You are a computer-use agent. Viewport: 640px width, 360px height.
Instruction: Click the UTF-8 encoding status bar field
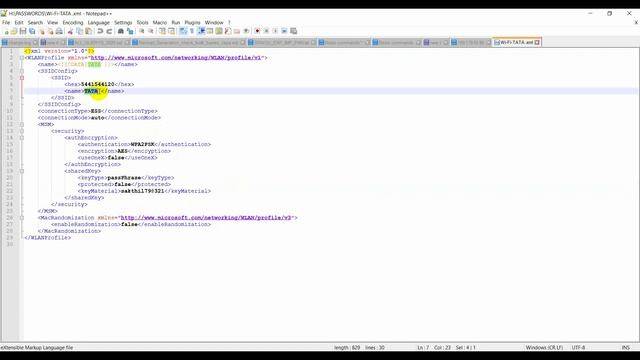(578, 348)
